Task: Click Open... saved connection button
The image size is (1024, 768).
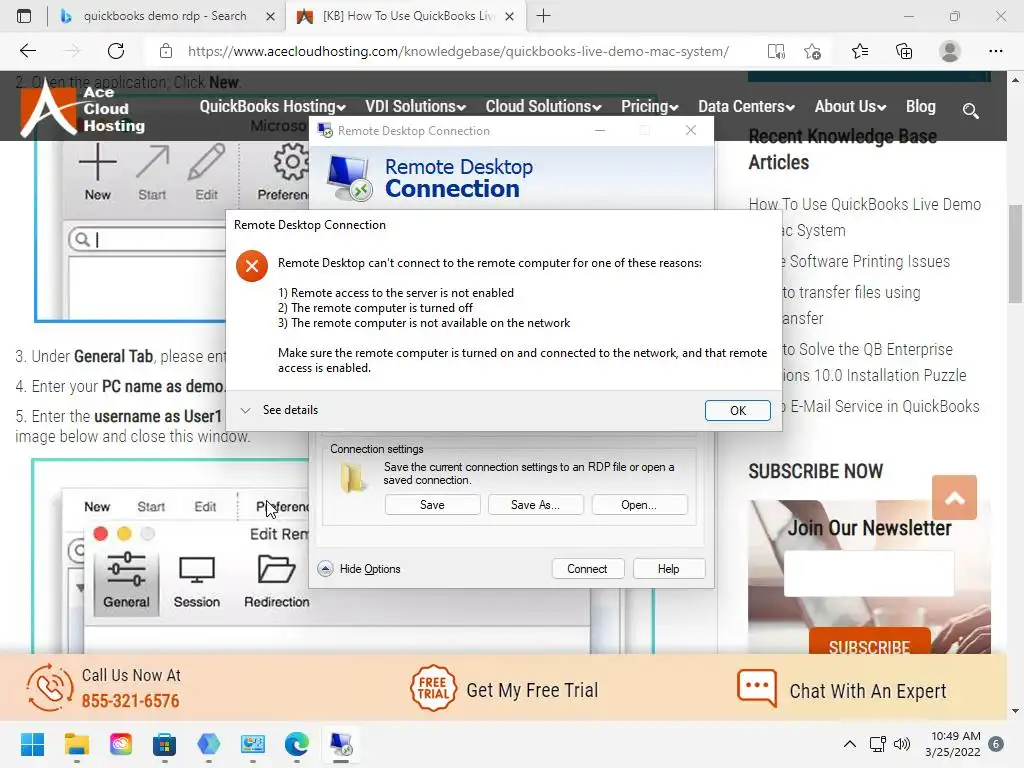Action: [639, 505]
